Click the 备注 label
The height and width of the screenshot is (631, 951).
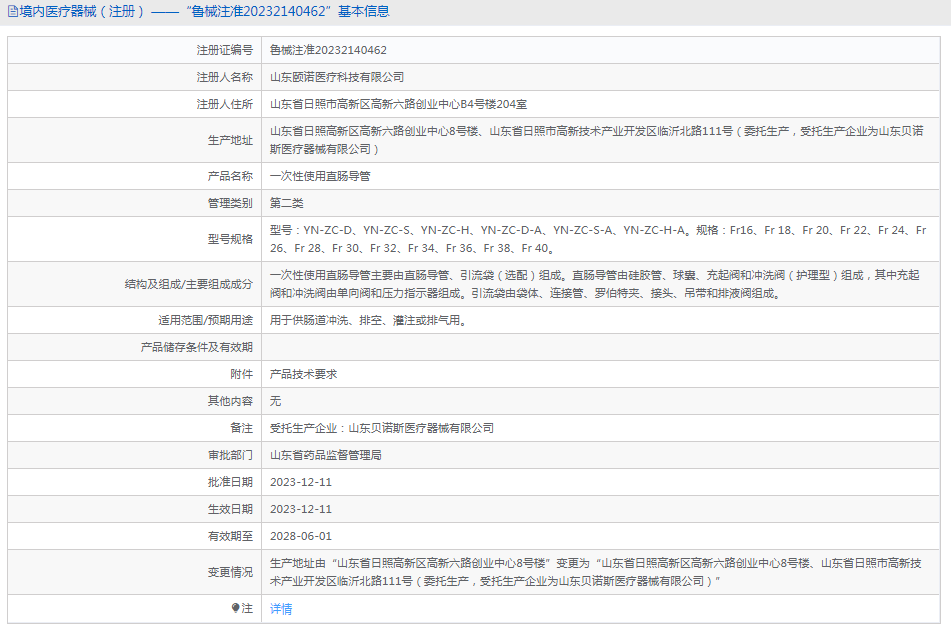coord(241,428)
